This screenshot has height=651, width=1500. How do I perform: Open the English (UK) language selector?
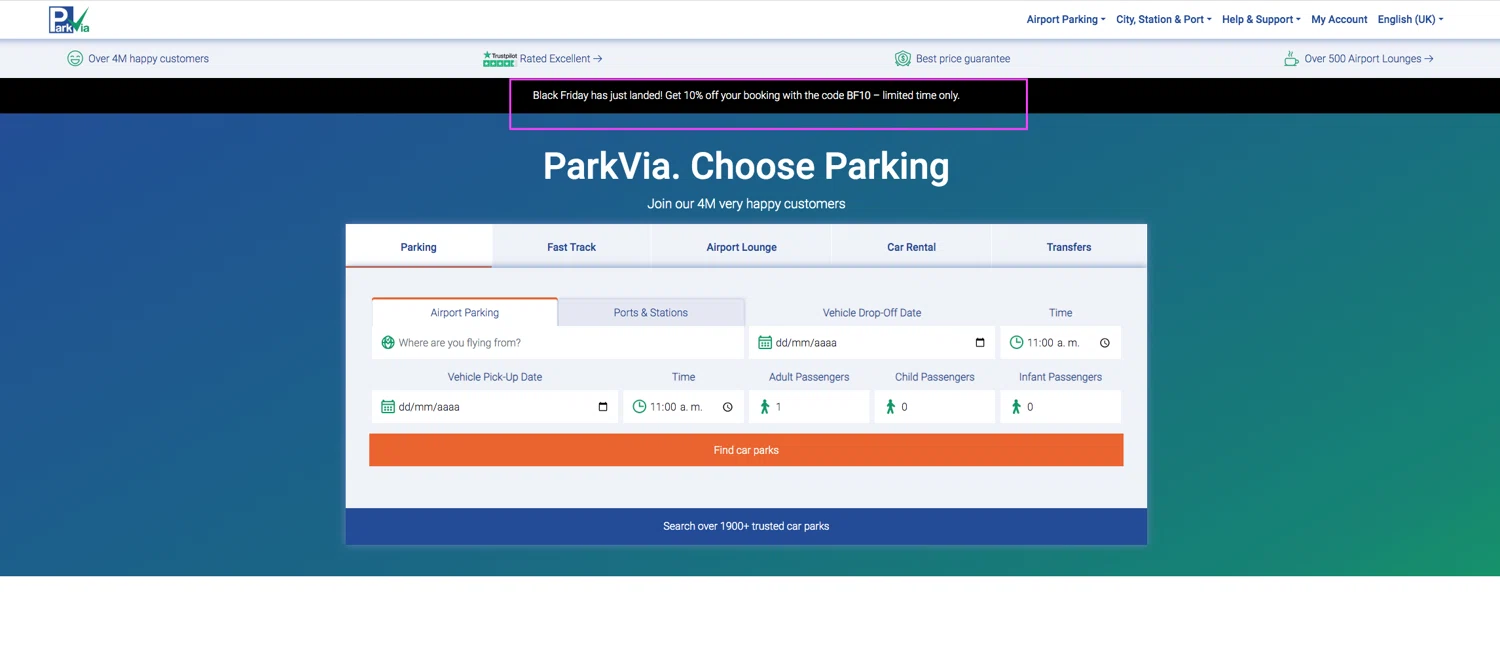(1410, 20)
